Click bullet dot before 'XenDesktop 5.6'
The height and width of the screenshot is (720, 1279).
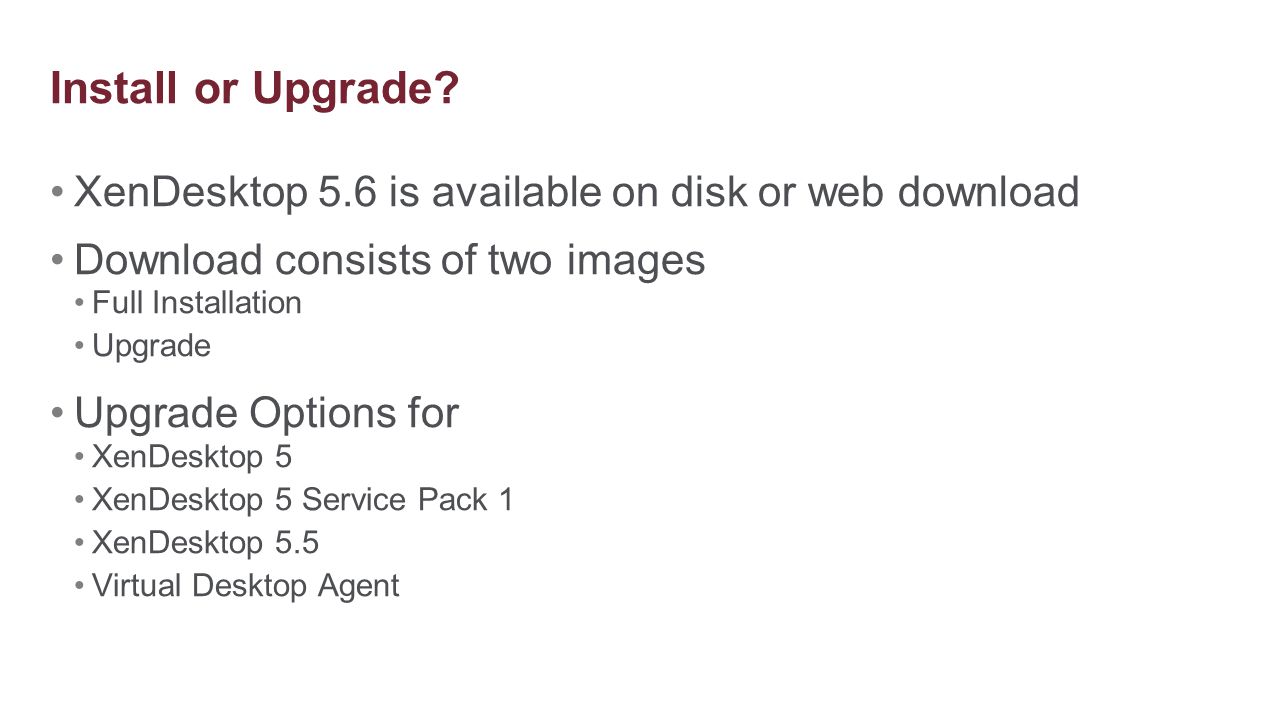(58, 191)
